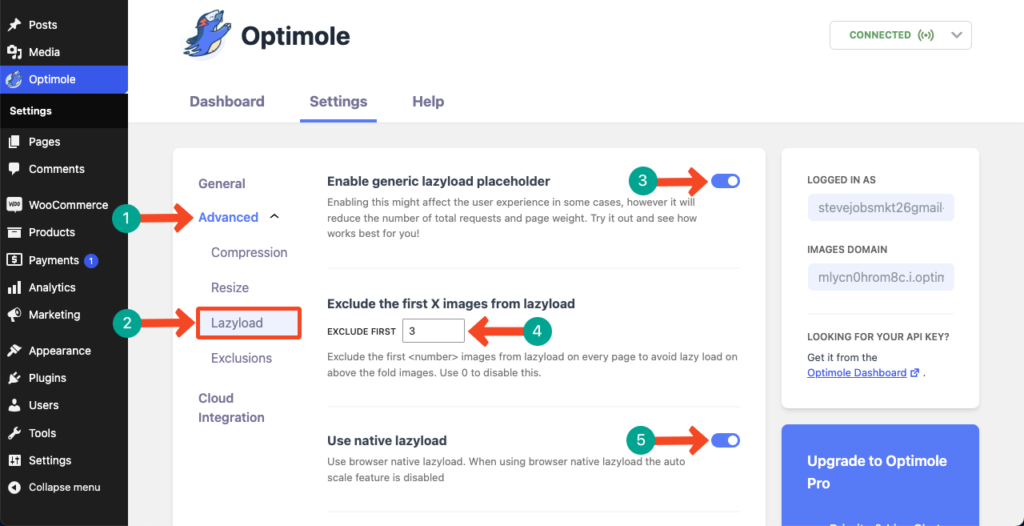This screenshot has width=1024, height=526.
Task: Click the Collapse menu arrow icon
Action: point(14,488)
